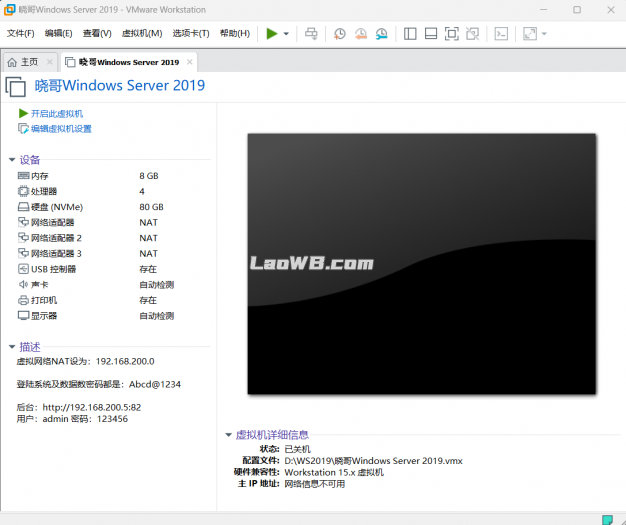Toggle the thumbnail bar layout icon
626x525 pixels.
(x=431, y=34)
